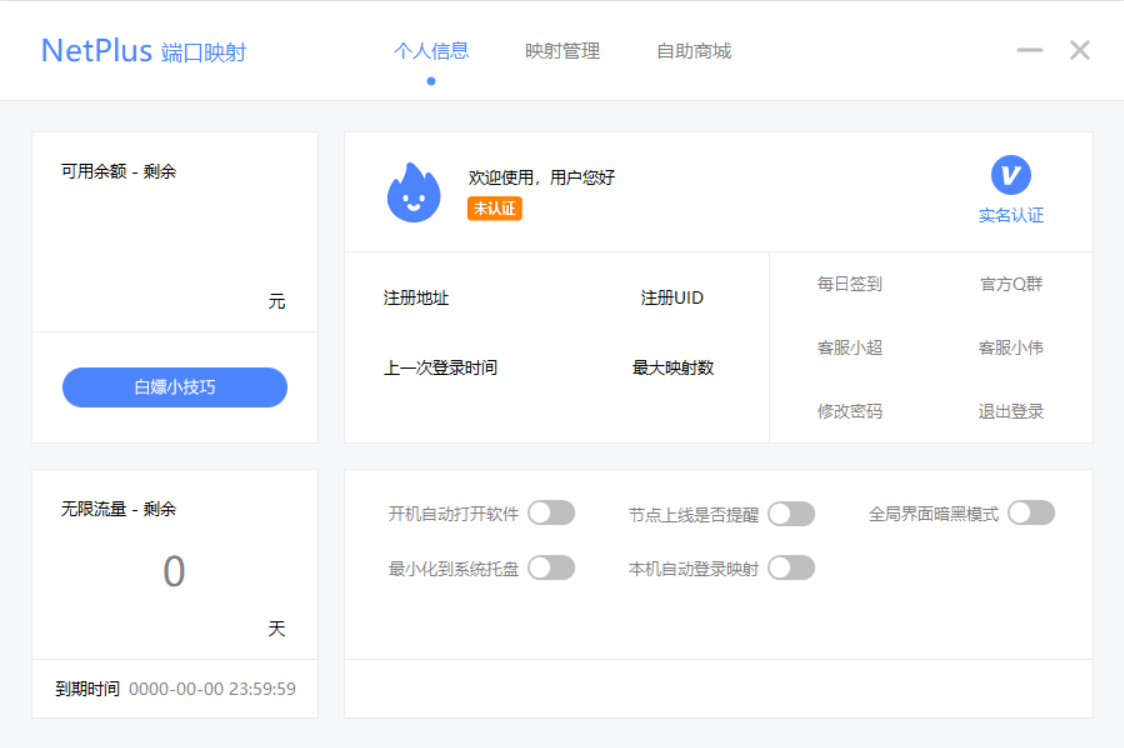Click 修改密码 to change password

pyautogui.click(x=849, y=411)
